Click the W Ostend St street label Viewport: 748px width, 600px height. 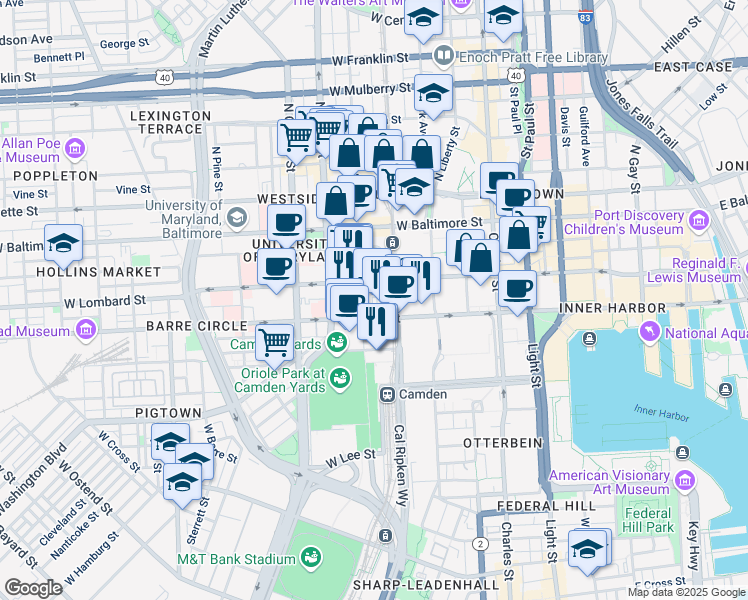click(84, 486)
